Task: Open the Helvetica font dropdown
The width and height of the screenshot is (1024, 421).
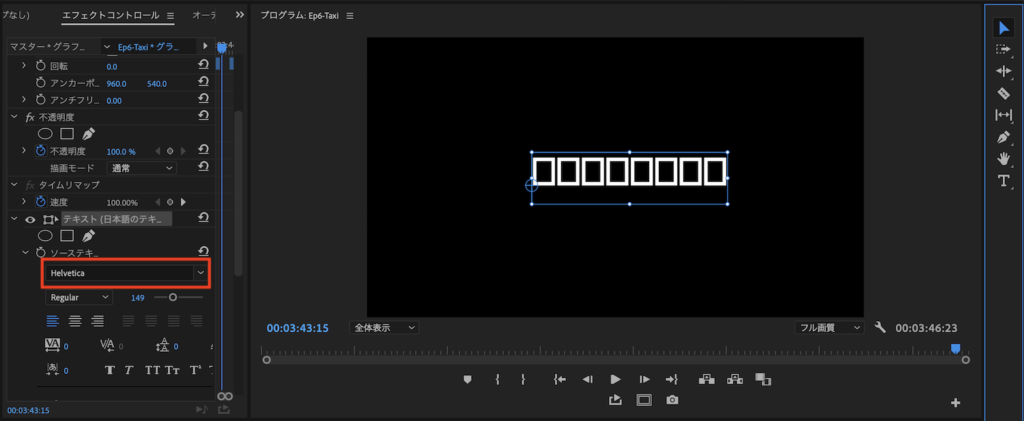Action: pos(200,272)
